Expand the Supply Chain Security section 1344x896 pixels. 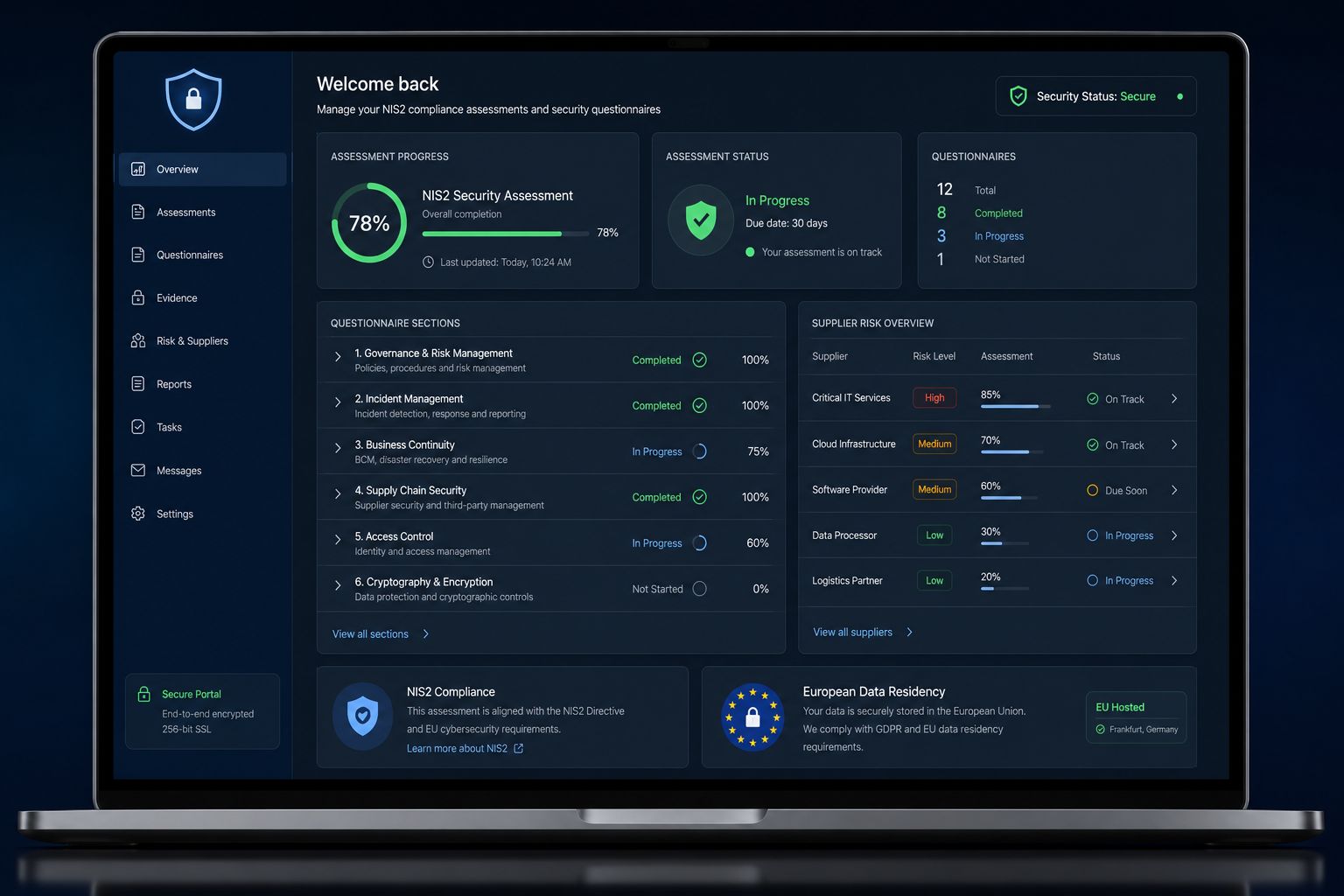tap(338, 493)
